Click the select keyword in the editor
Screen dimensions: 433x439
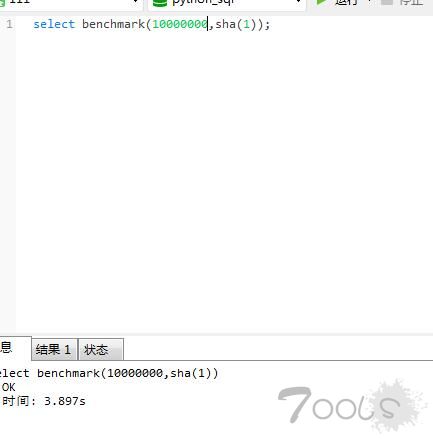(54, 24)
